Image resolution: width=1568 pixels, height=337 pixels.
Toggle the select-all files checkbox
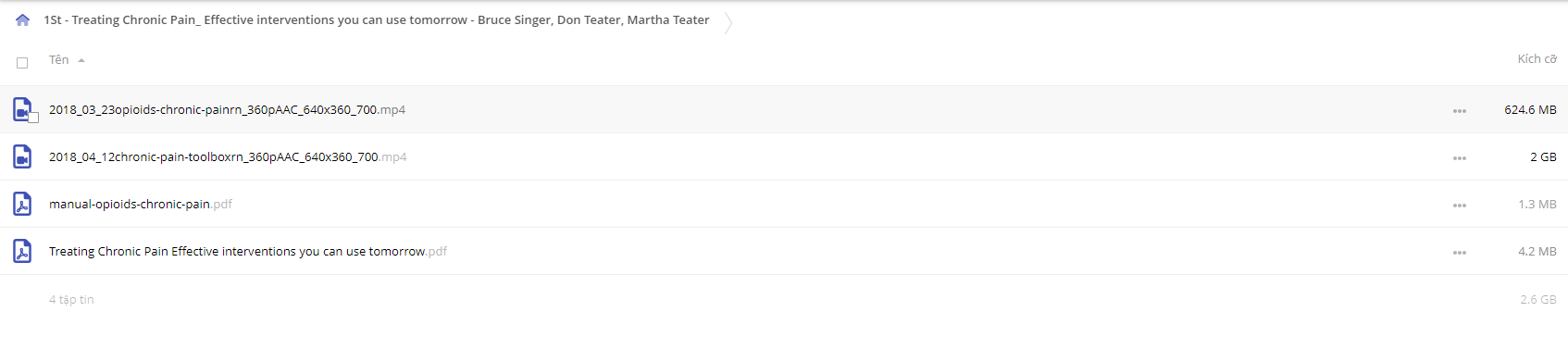(x=22, y=63)
